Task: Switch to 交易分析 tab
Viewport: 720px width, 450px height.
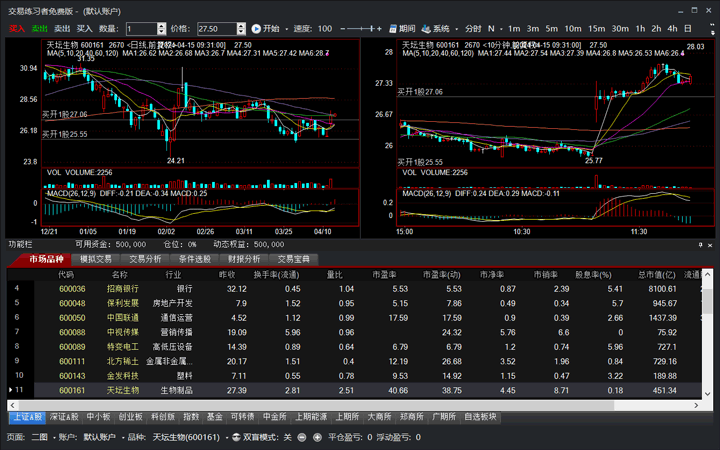Action: coord(145,259)
